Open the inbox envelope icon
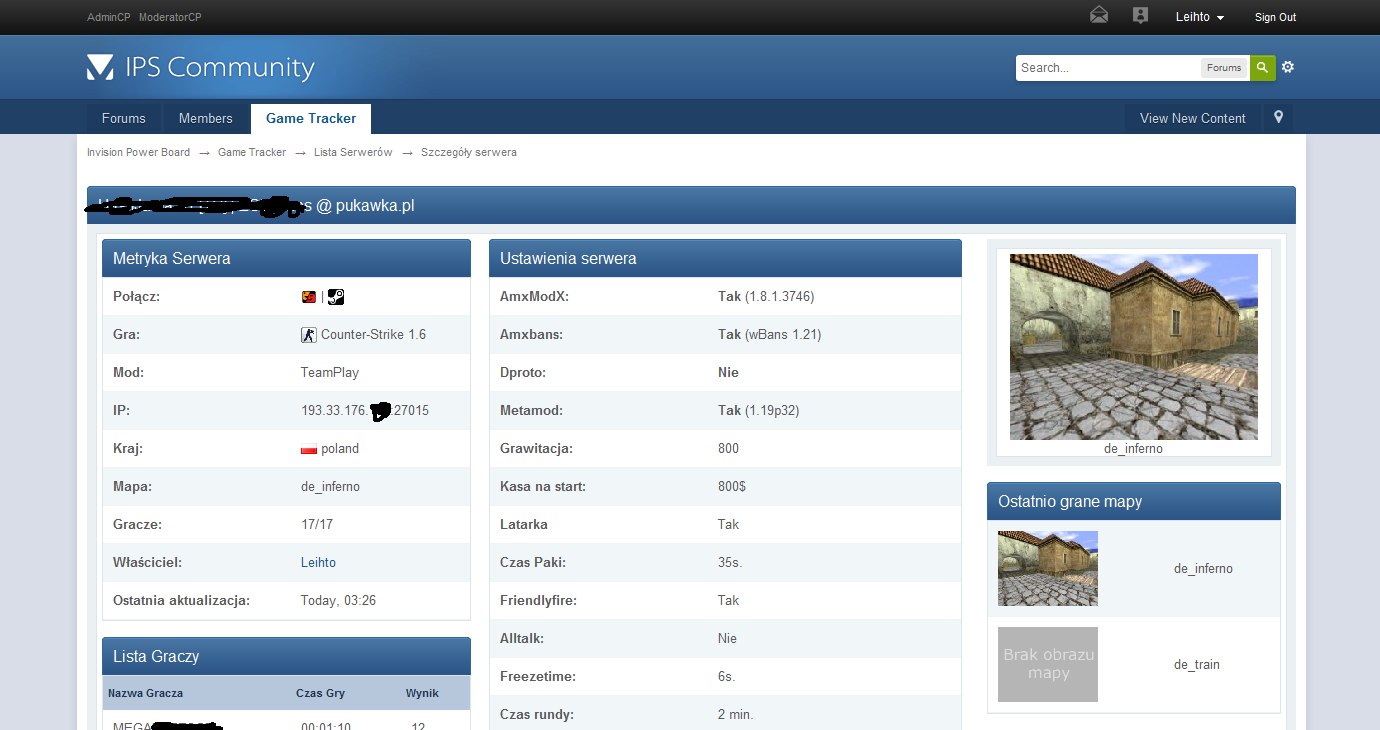 tap(1099, 16)
